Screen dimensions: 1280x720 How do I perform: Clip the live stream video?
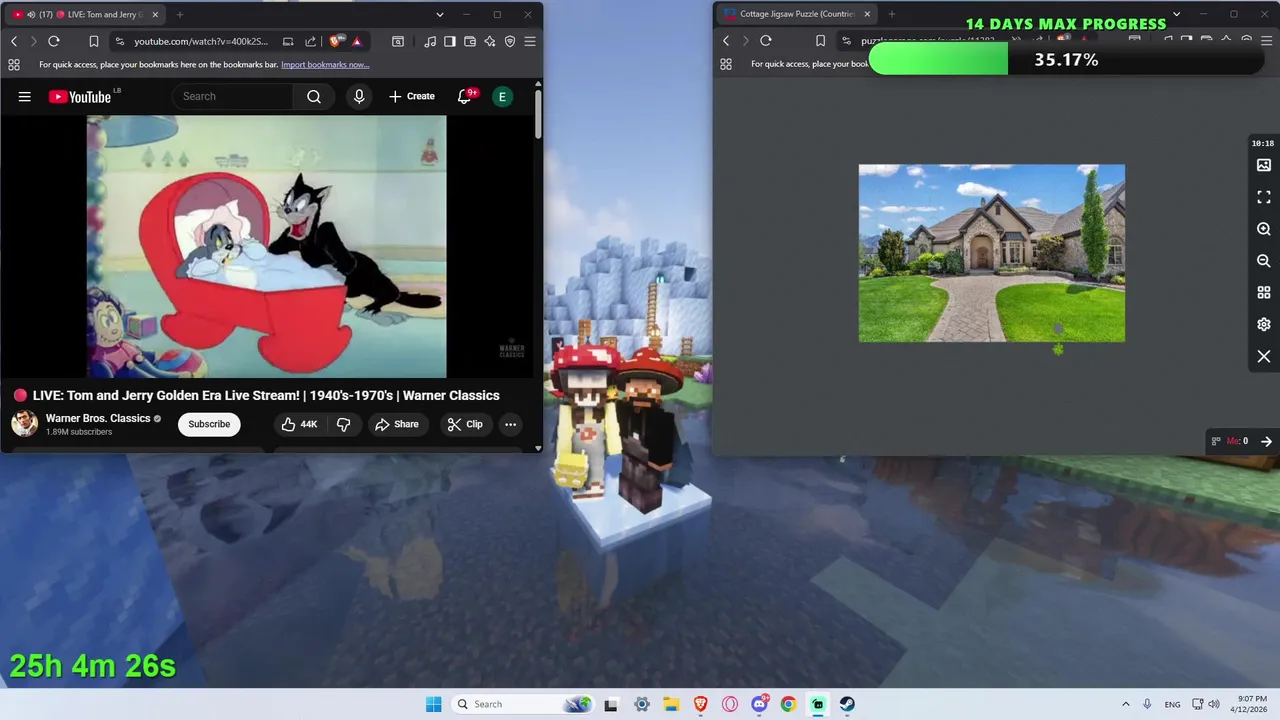465,424
